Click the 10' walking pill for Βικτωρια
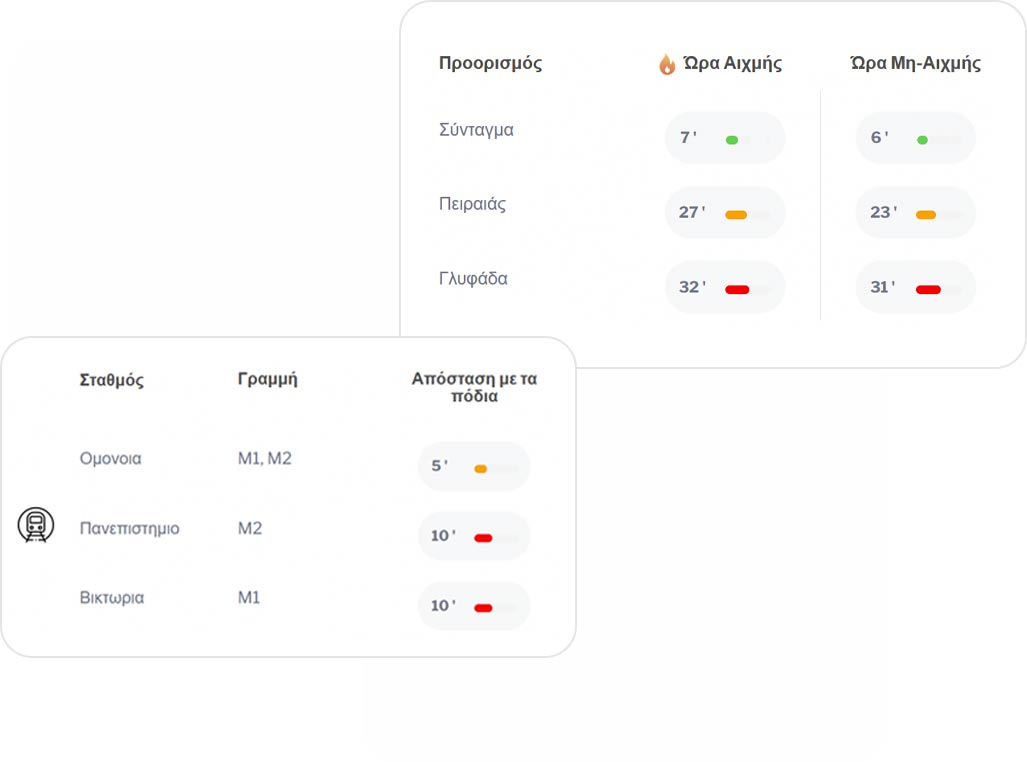The height and width of the screenshot is (762, 1027). pos(474,606)
